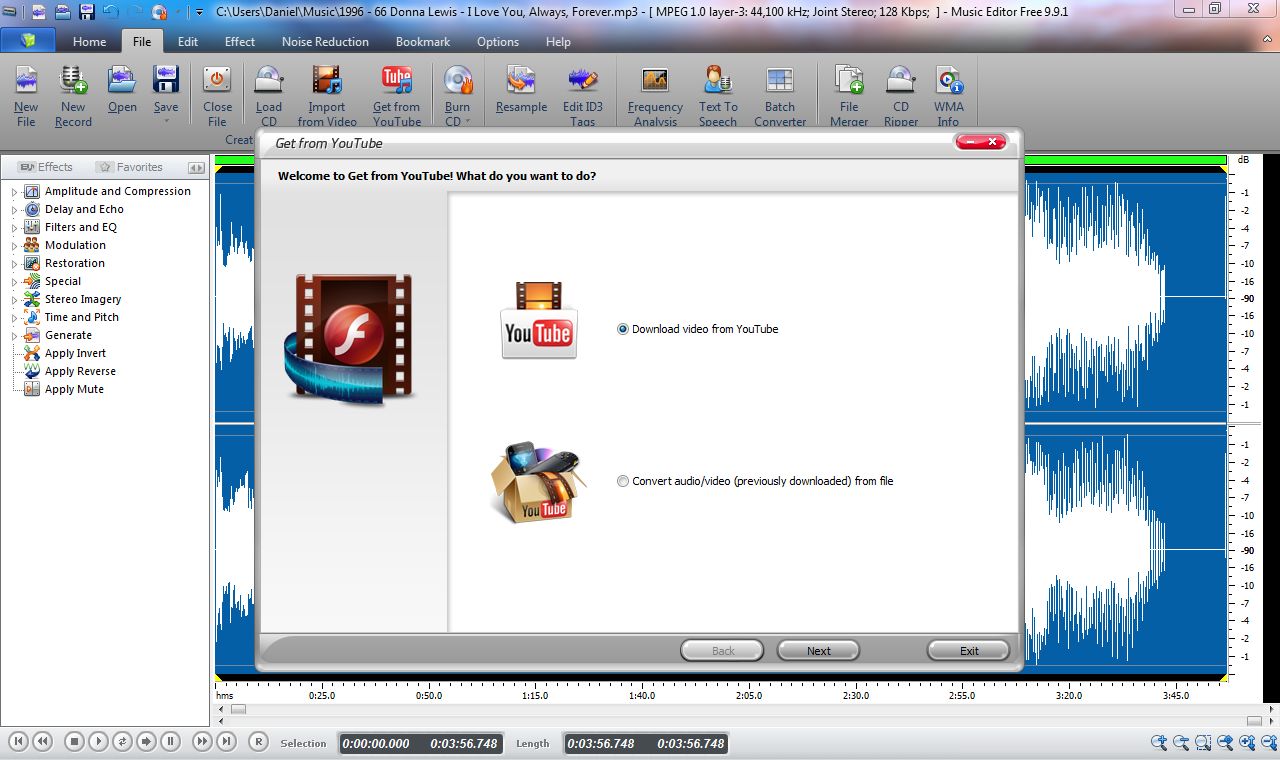
Task: Expand Amplitude and Compression effects
Action: coord(14,192)
